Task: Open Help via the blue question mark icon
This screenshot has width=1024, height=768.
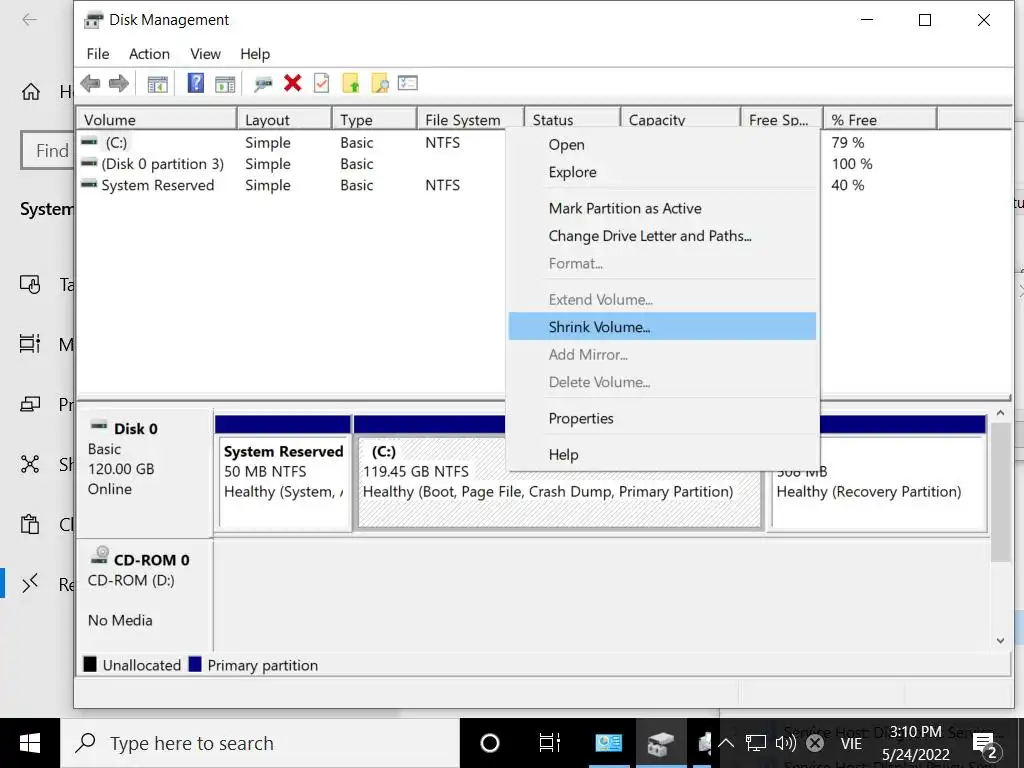Action: pos(195,84)
